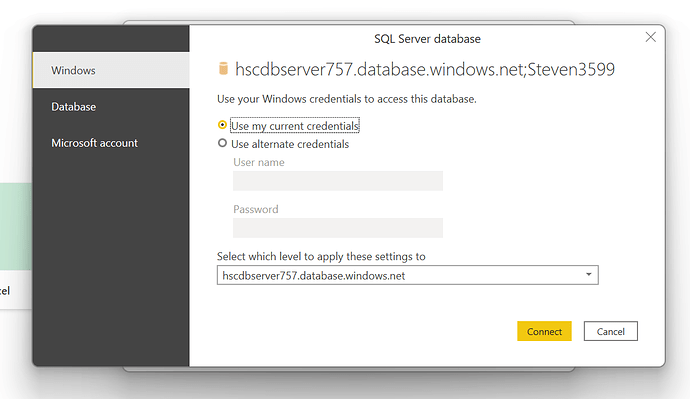Select the Windows authentication tab
The height and width of the screenshot is (399, 690).
coord(111,70)
